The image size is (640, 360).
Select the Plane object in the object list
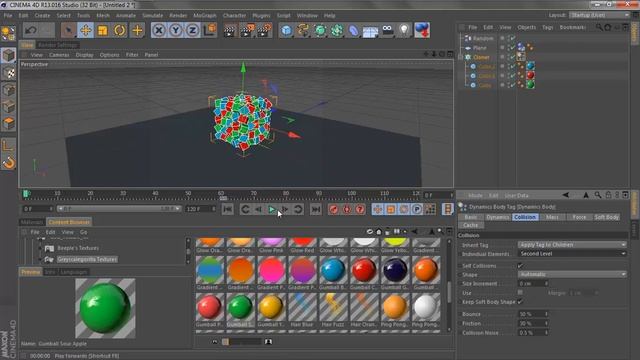pos(480,48)
